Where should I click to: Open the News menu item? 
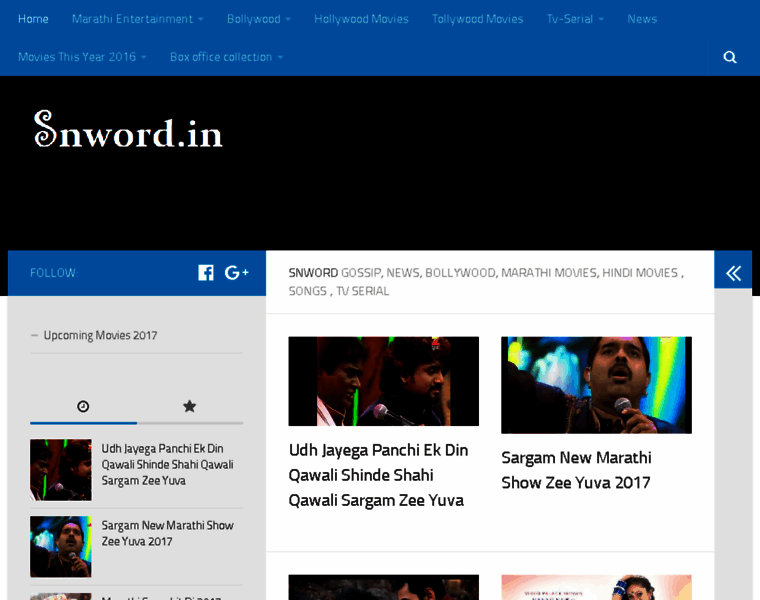pyautogui.click(x=642, y=19)
